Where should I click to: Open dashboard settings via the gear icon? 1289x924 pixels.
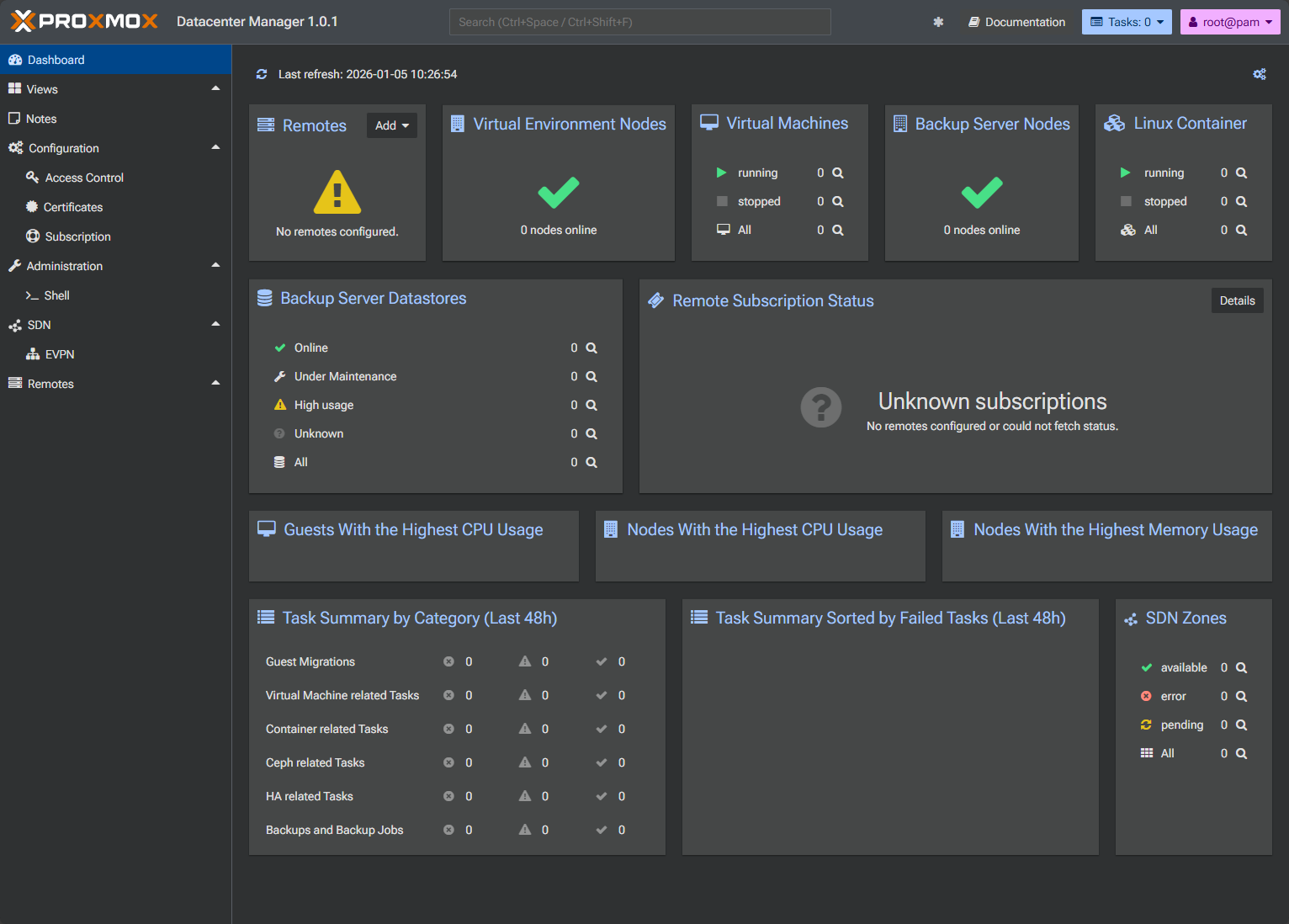tap(1260, 74)
